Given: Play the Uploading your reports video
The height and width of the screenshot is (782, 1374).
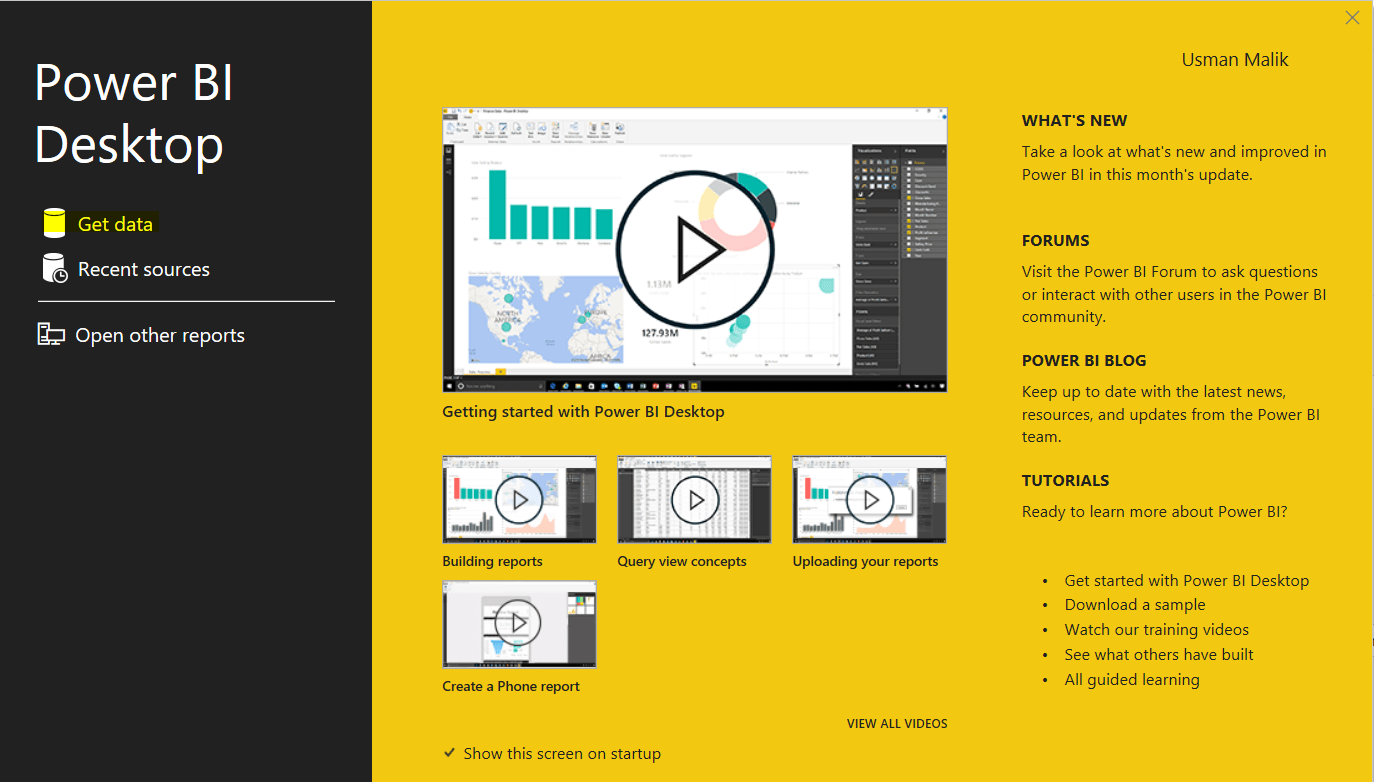Looking at the screenshot, I should pyautogui.click(x=869, y=499).
